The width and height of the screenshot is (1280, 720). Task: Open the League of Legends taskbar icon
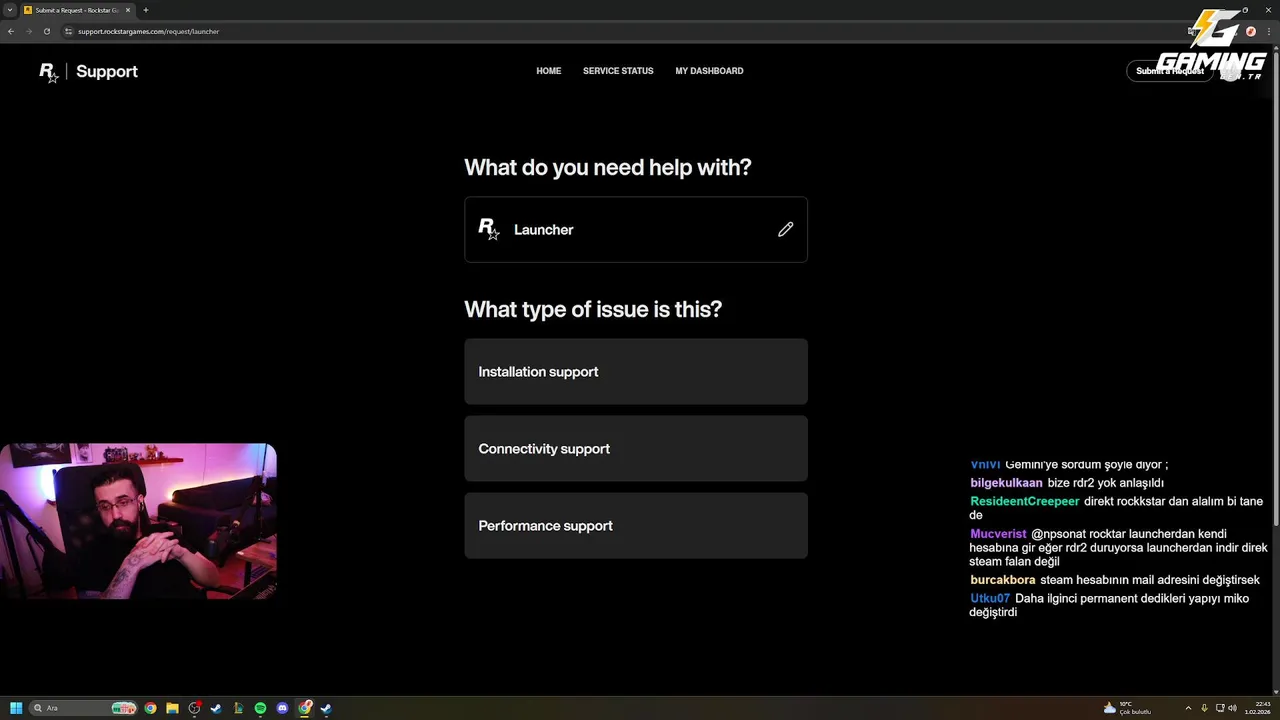(238, 708)
